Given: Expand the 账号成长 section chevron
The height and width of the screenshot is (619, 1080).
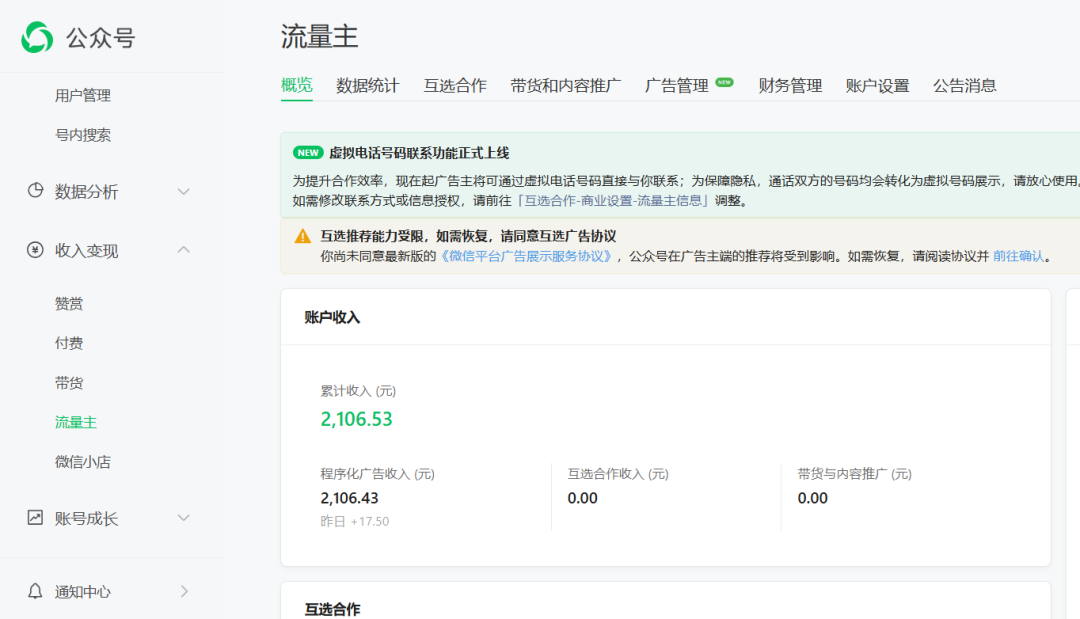Looking at the screenshot, I should coord(184,518).
